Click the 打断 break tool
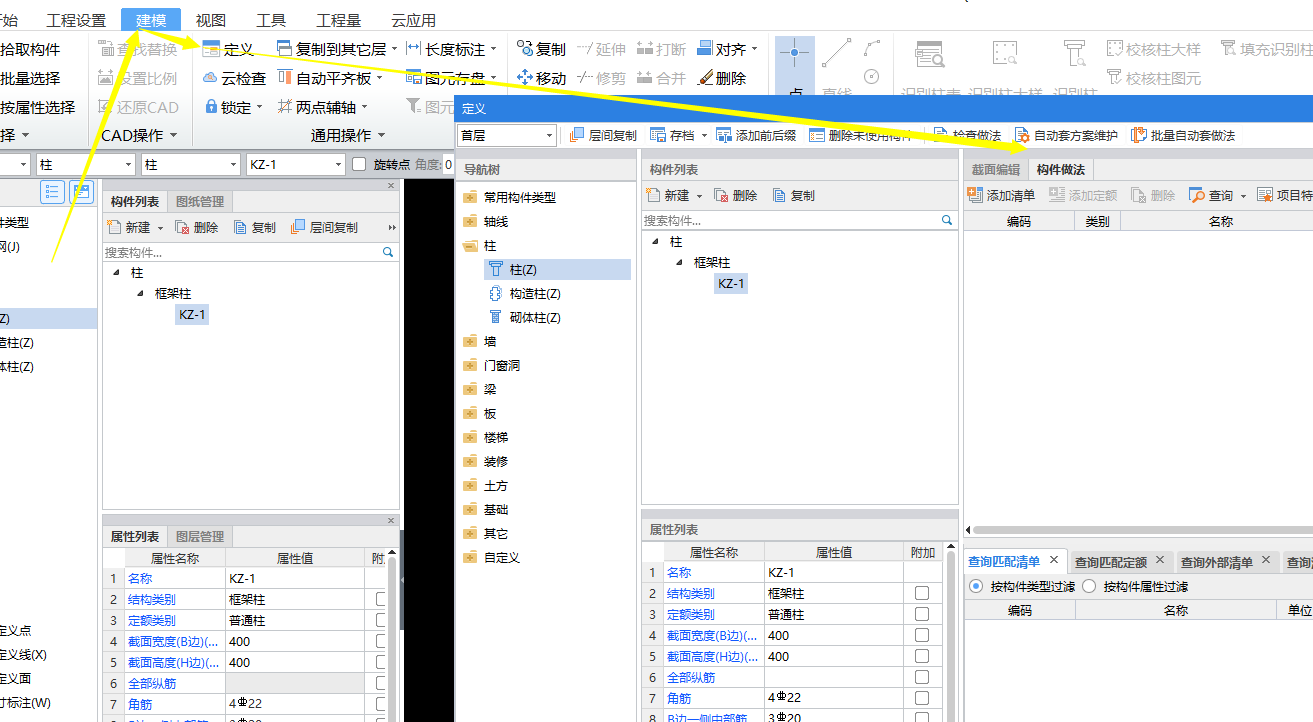 [x=661, y=49]
